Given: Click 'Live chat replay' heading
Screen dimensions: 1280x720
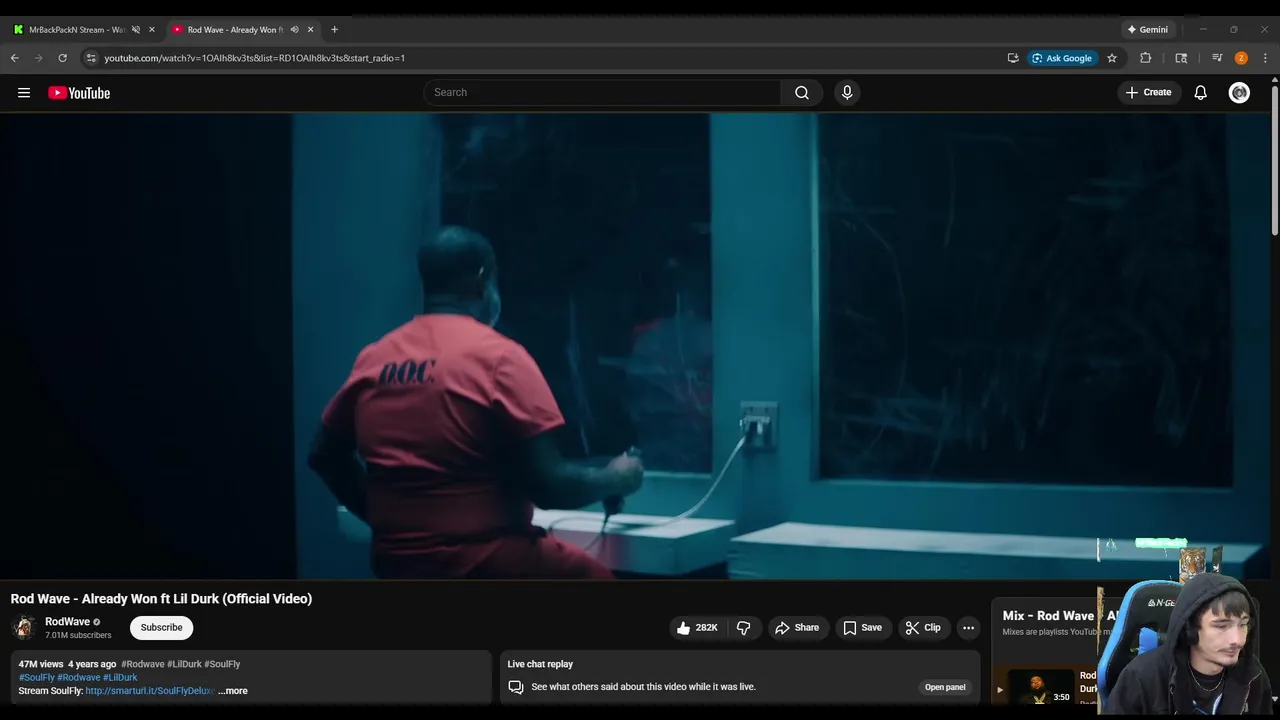Looking at the screenshot, I should [x=540, y=664].
